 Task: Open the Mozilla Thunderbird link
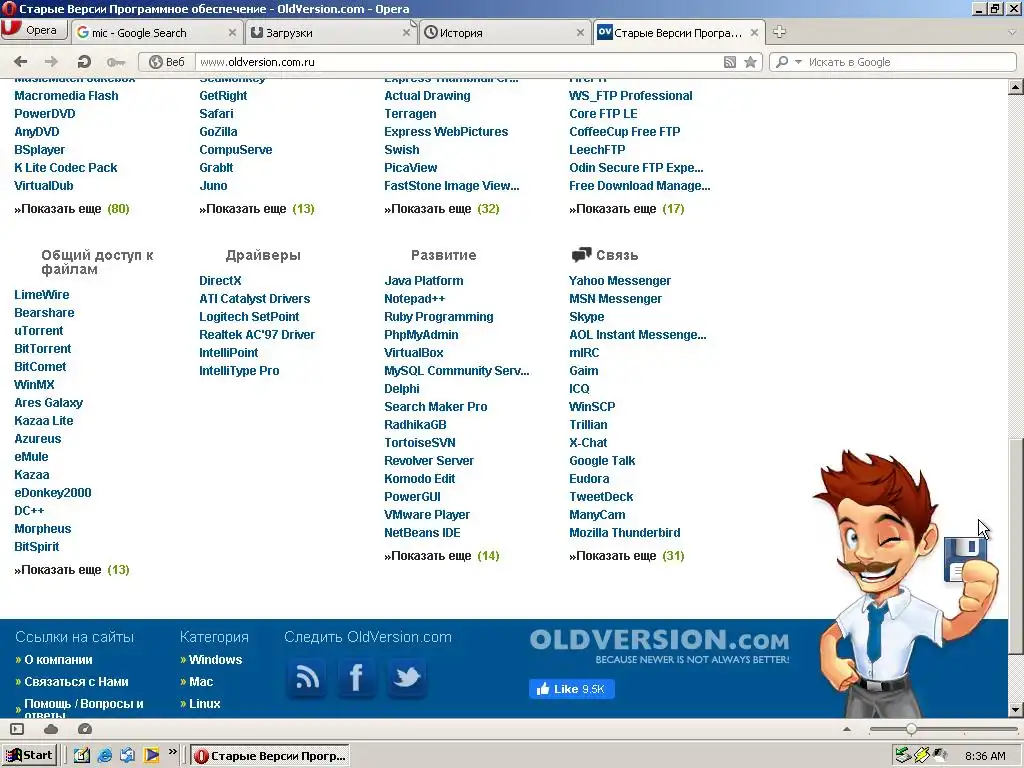click(x=624, y=533)
